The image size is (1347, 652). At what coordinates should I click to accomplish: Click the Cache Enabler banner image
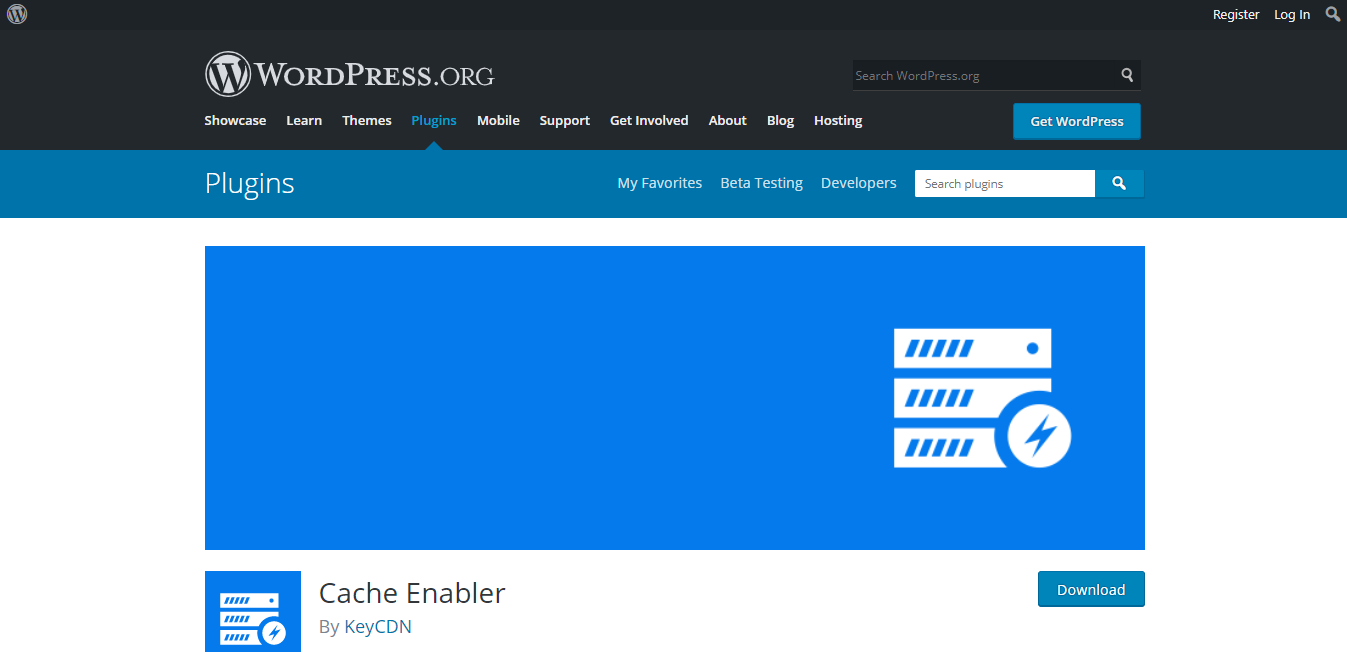(675, 398)
